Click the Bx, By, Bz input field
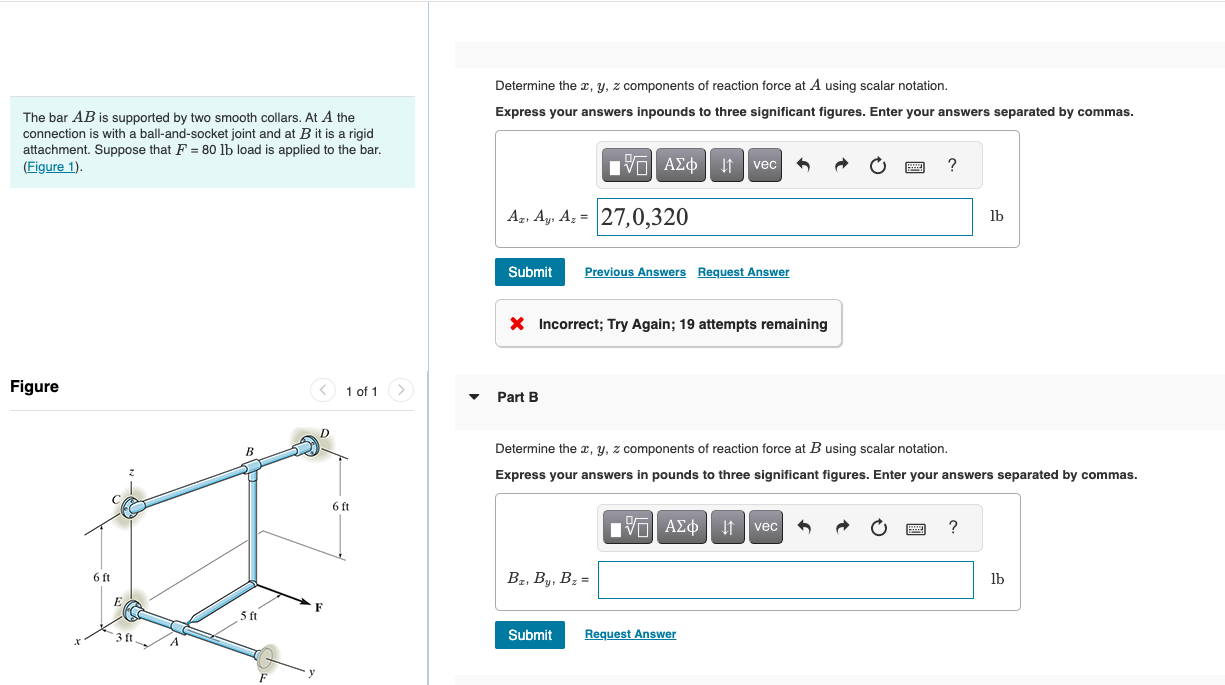Screen dimensions: 1225x685 (x=785, y=579)
